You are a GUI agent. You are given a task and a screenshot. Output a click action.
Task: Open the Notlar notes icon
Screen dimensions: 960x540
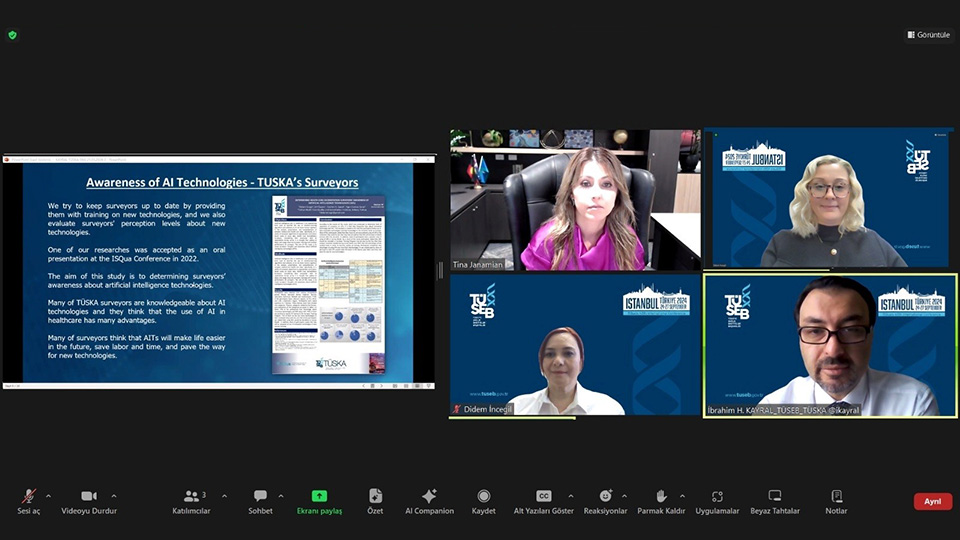tap(836, 501)
